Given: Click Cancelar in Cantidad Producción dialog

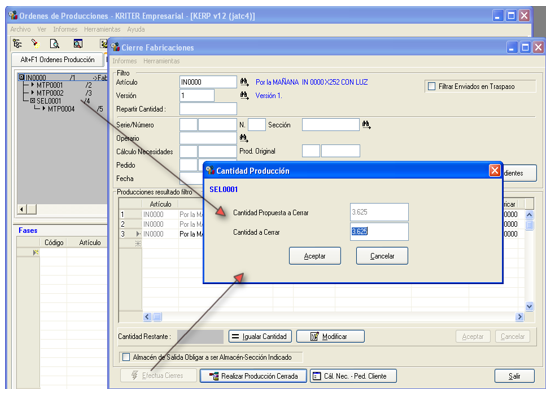Looking at the screenshot, I should click(x=382, y=256).
